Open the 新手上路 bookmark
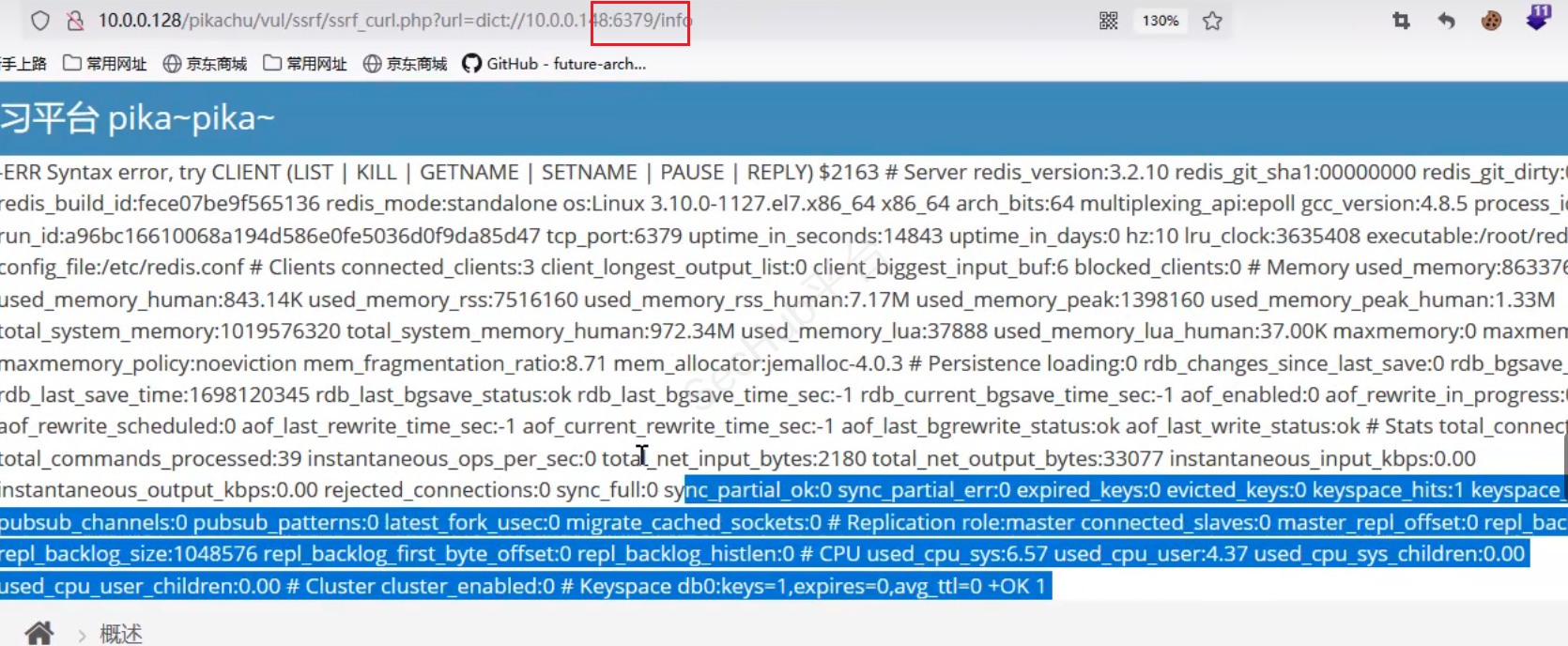The width and height of the screenshot is (1568, 646). pos(23,64)
